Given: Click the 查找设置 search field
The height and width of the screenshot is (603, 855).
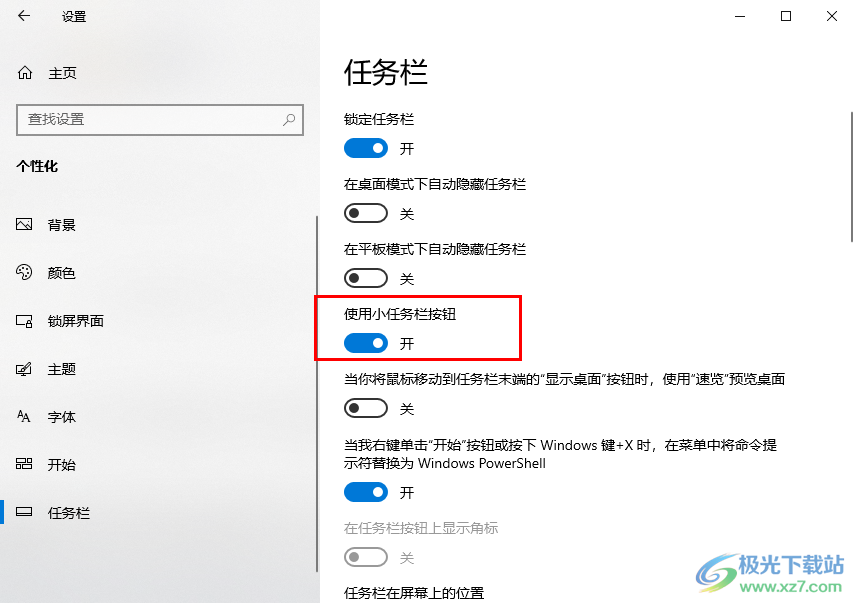Looking at the screenshot, I should click(160, 119).
